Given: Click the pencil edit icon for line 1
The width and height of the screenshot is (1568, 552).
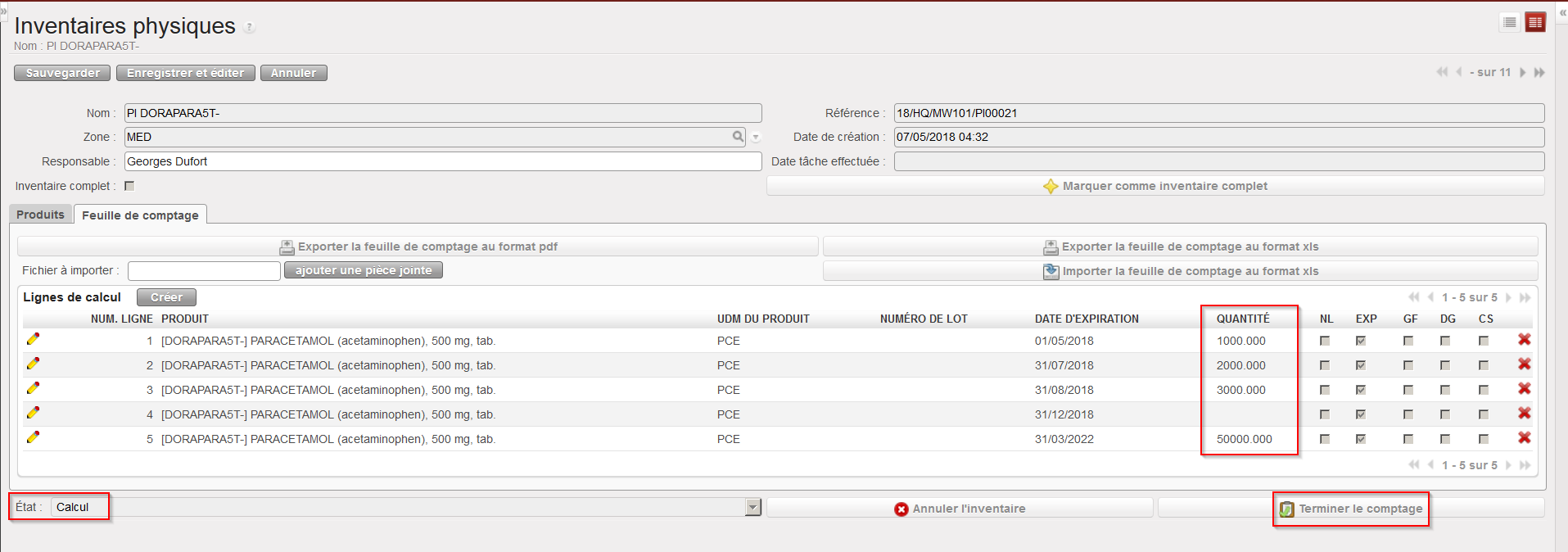Looking at the screenshot, I should click(x=33, y=339).
